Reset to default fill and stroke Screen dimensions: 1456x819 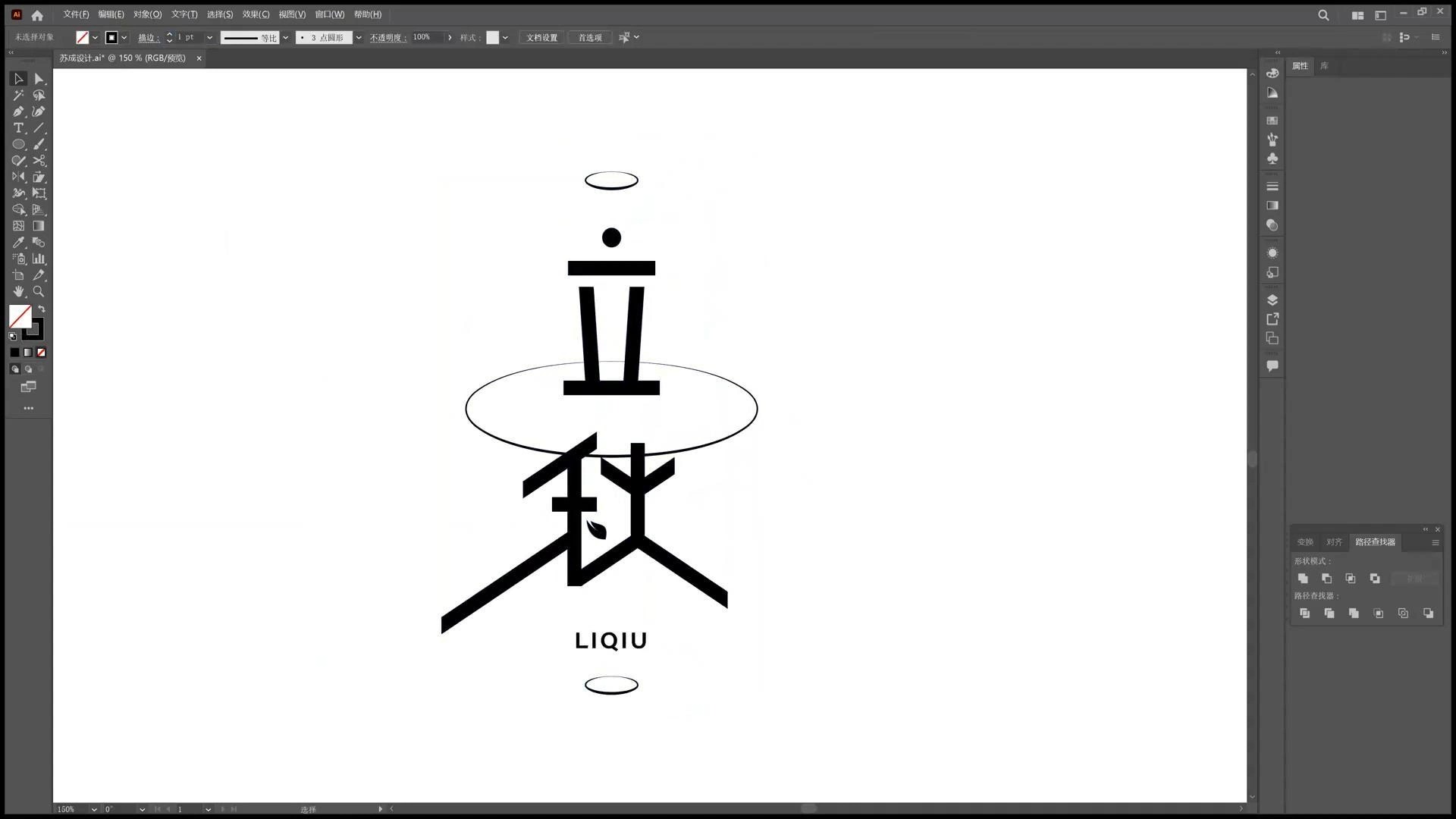(13, 337)
